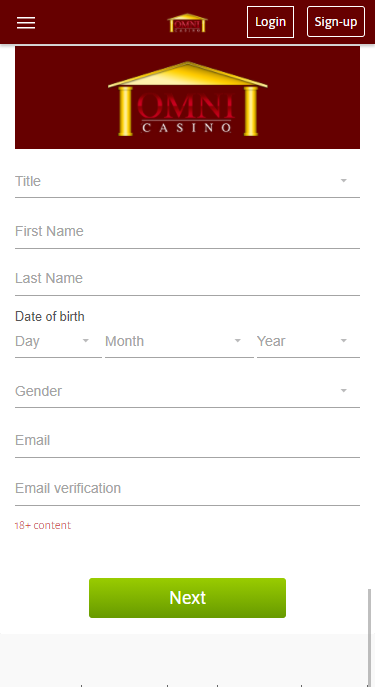This screenshot has width=375, height=687.
Task: Expand the Gender dropdown
Action: tap(188, 391)
